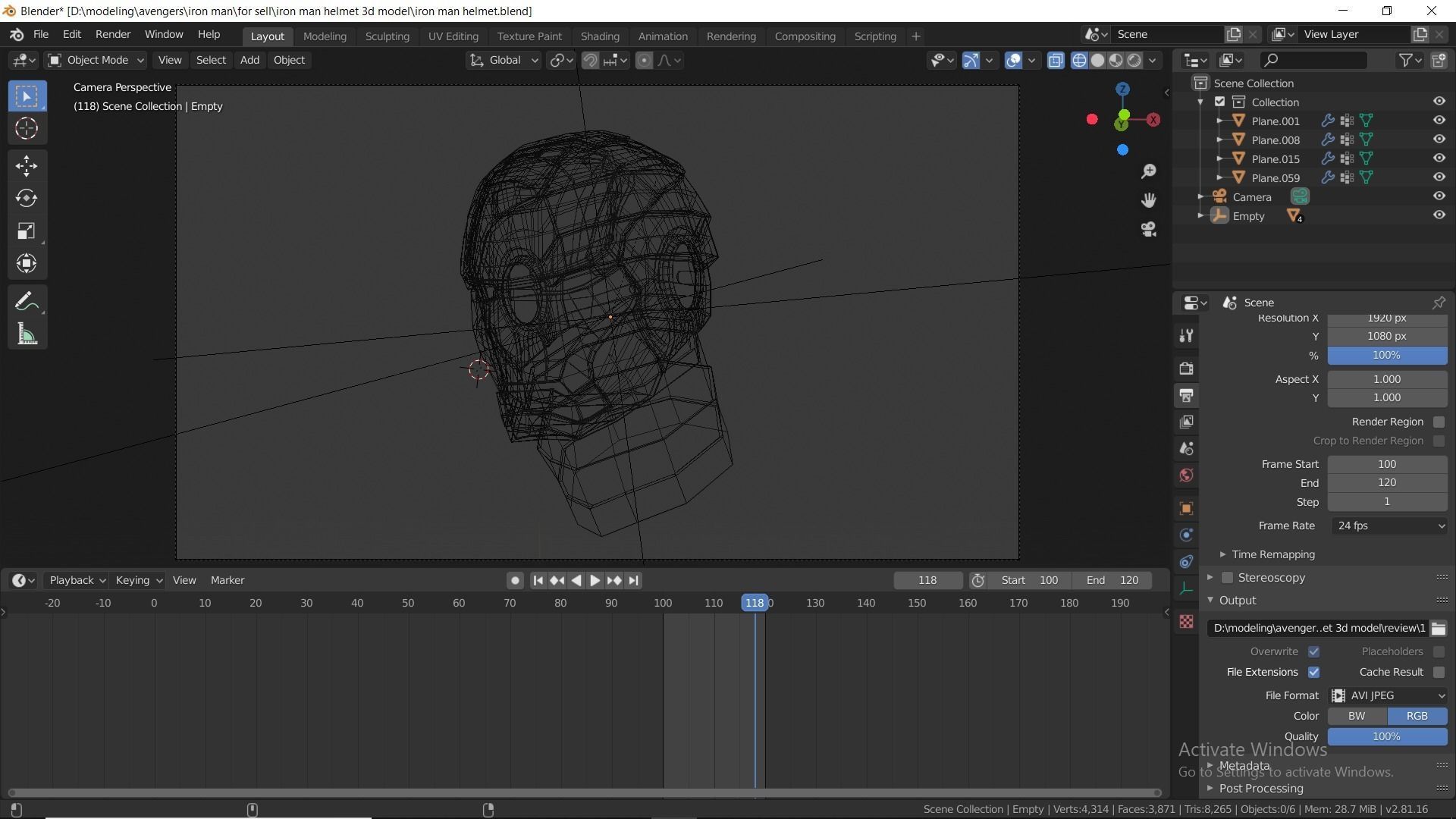Select BW color mode
The image size is (1456, 819).
pos(1357,716)
